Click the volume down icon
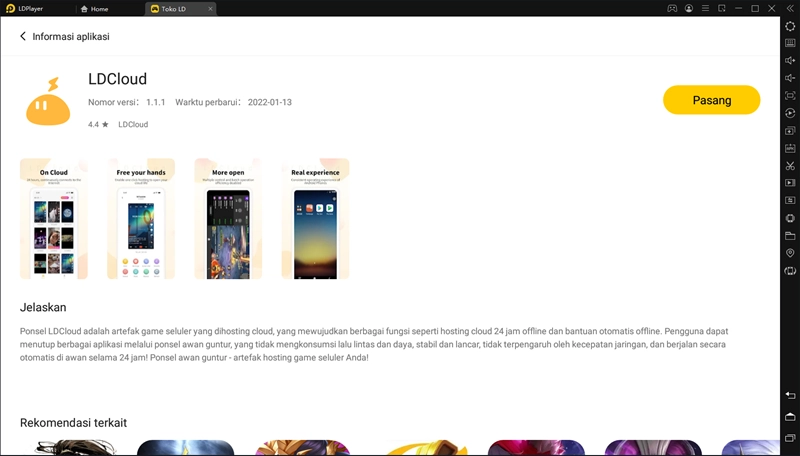 pos(790,78)
